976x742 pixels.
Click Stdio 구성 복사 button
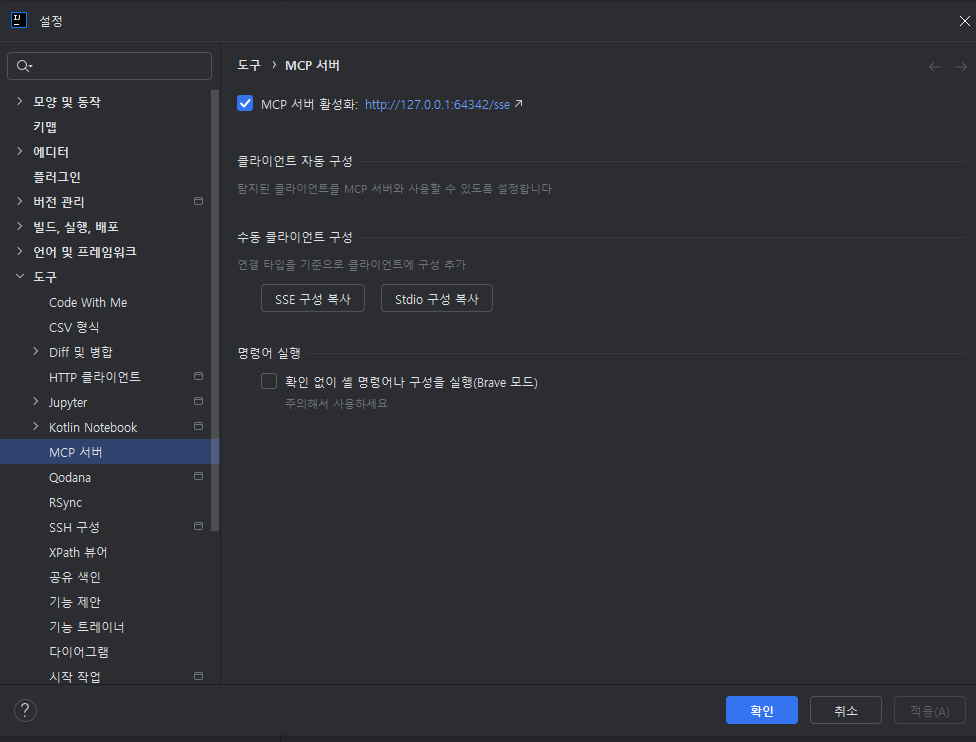(x=436, y=298)
